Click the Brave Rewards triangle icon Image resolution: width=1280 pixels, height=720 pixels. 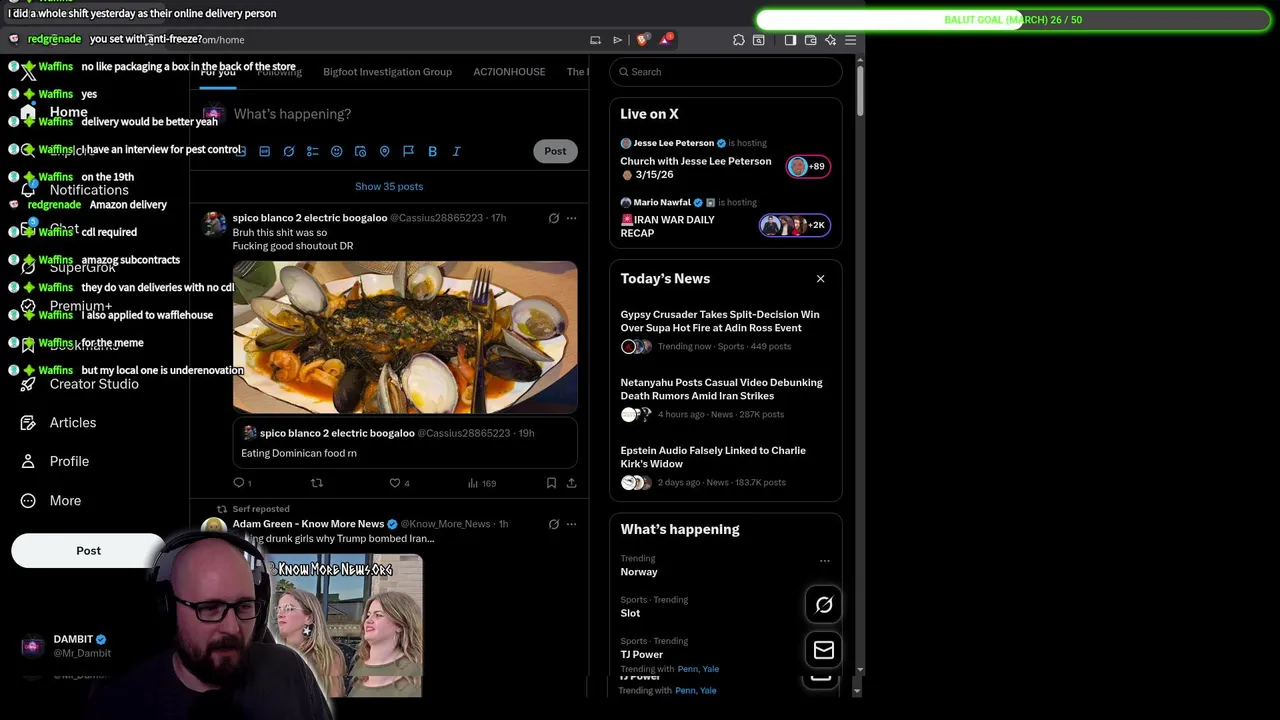coord(665,40)
